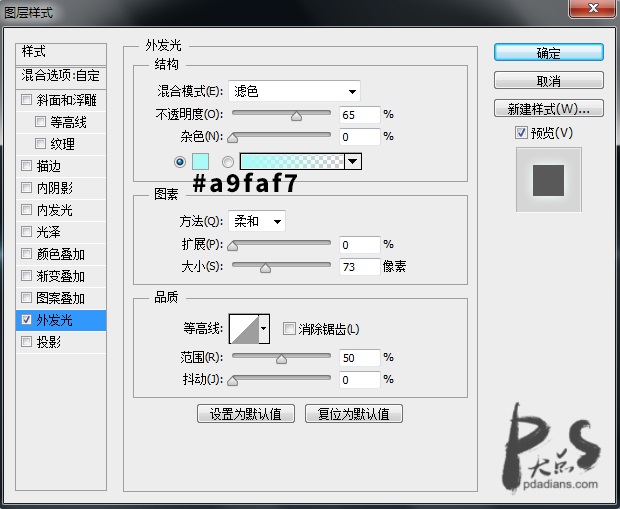Screen dimensions: 620x509
Task: Click the 扩展 slider handle
Action: pos(233,246)
